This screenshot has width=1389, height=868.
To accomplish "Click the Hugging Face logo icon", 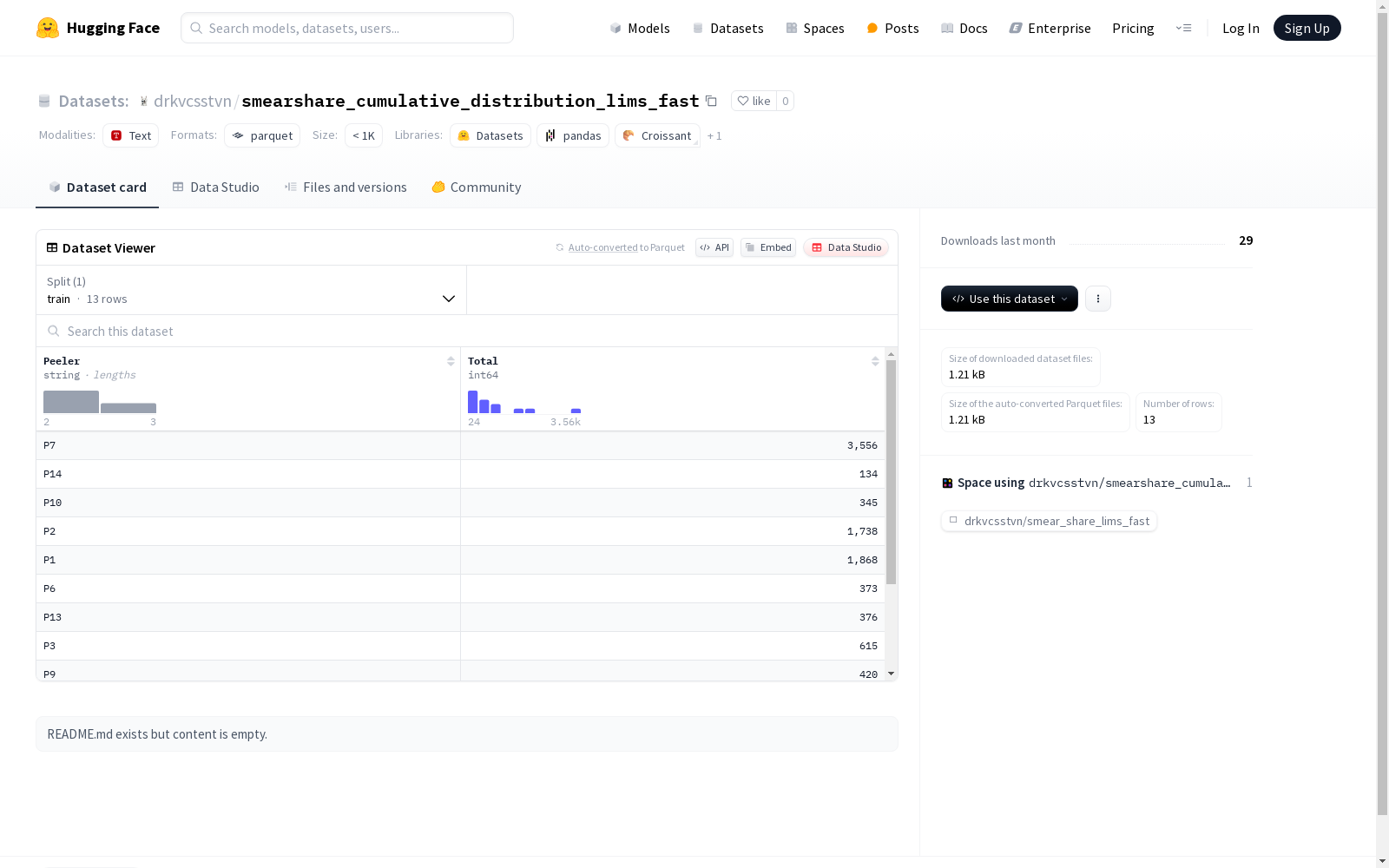I will [x=48, y=28].
